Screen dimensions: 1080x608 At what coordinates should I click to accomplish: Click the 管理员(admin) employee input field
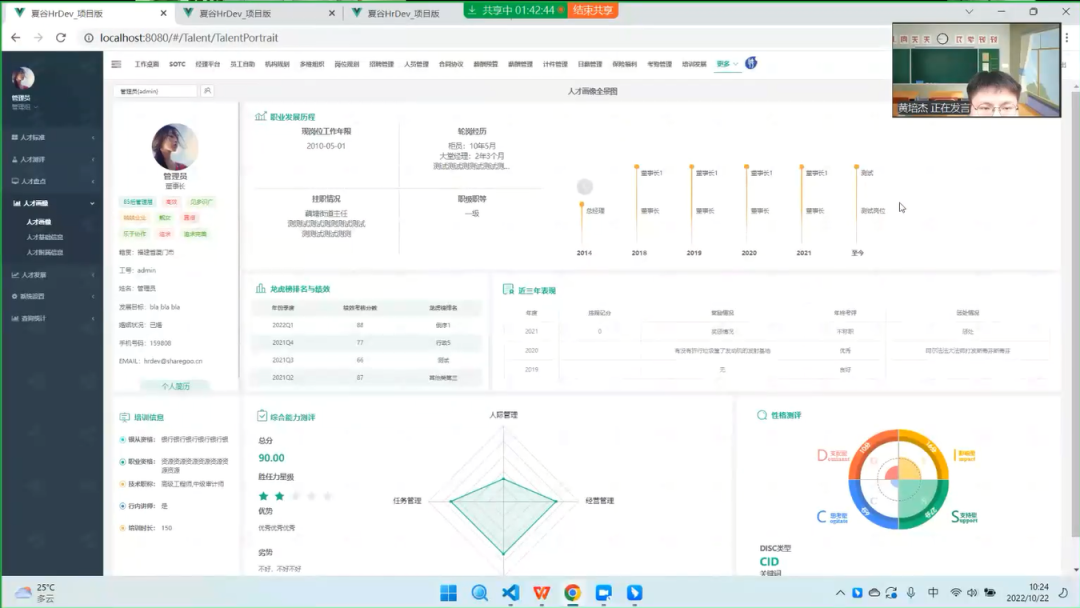click(x=156, y=91)
